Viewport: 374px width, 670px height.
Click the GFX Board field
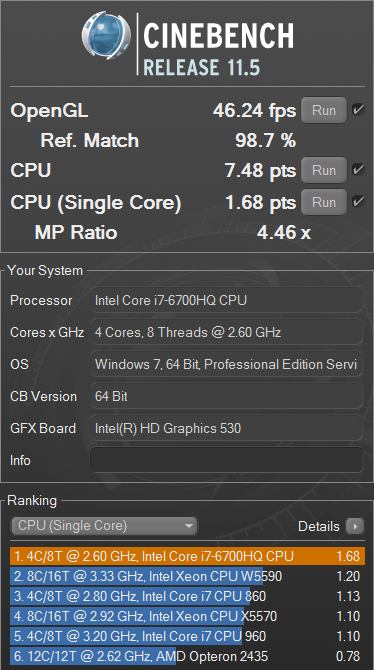(x=226, y=428)
